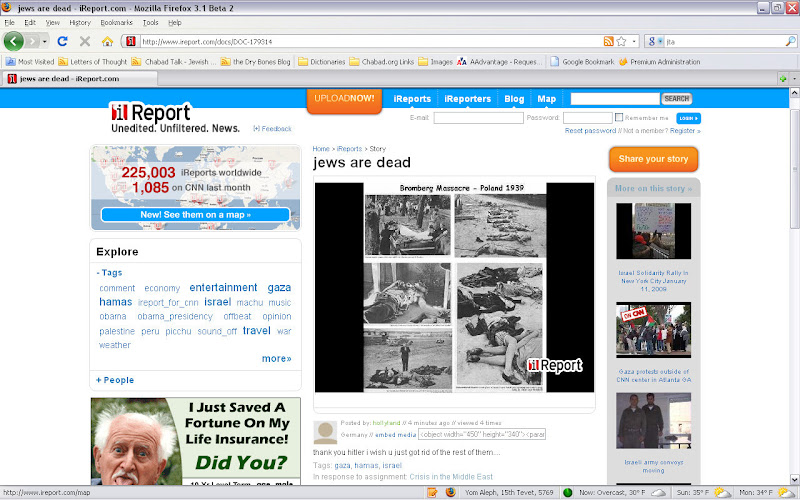Click the search magnifier icon in Firefox toolbar
This screenshot has width=800, height=500.
(x=790, y=41)
